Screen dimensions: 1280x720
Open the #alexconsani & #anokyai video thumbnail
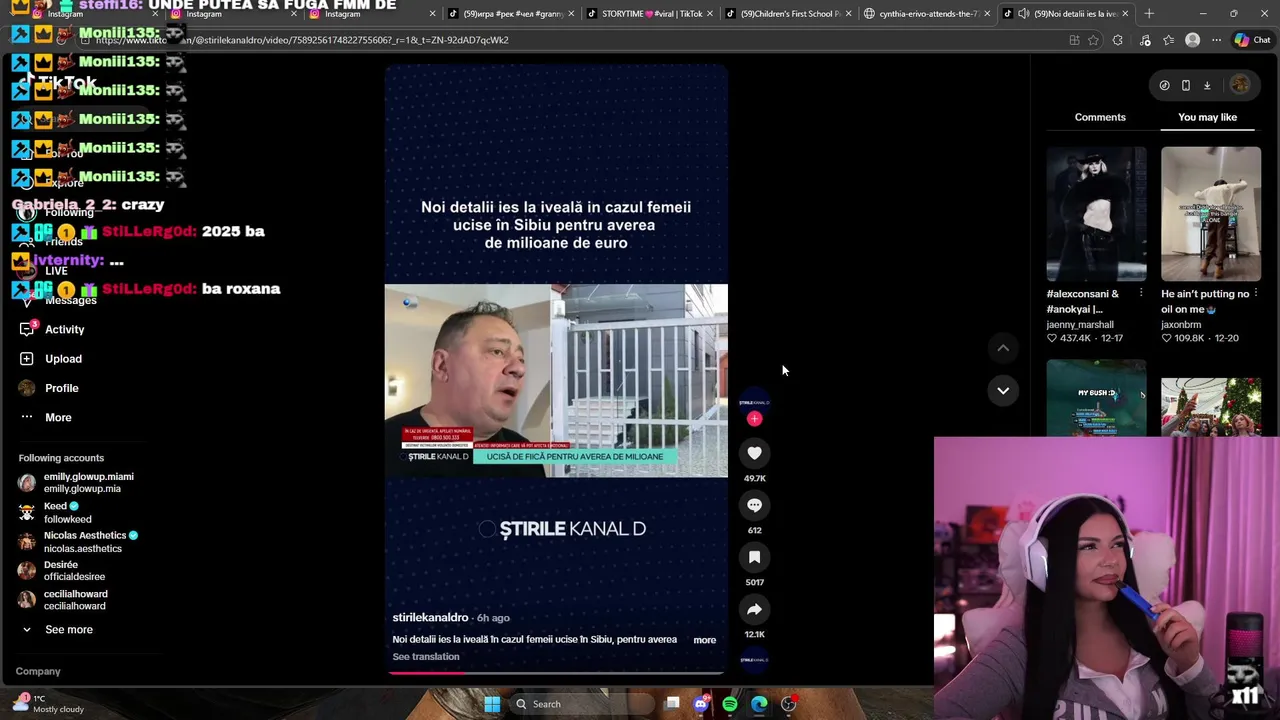[1096, 214]
